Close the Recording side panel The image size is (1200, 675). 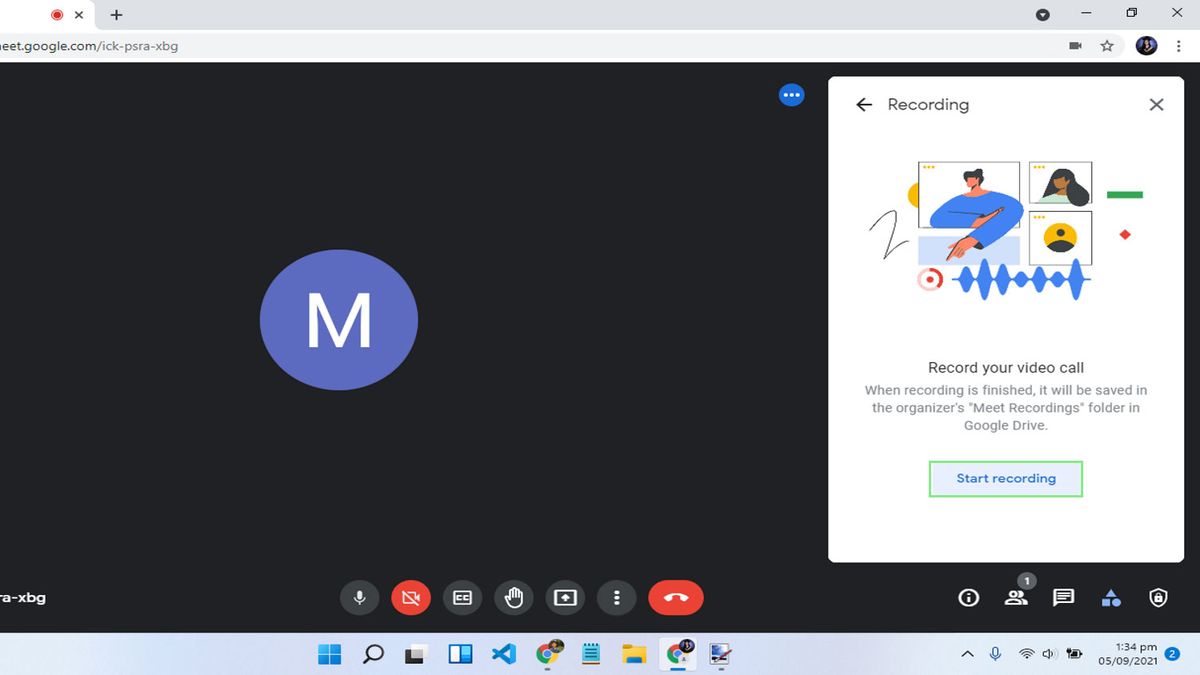(1156, 104)
